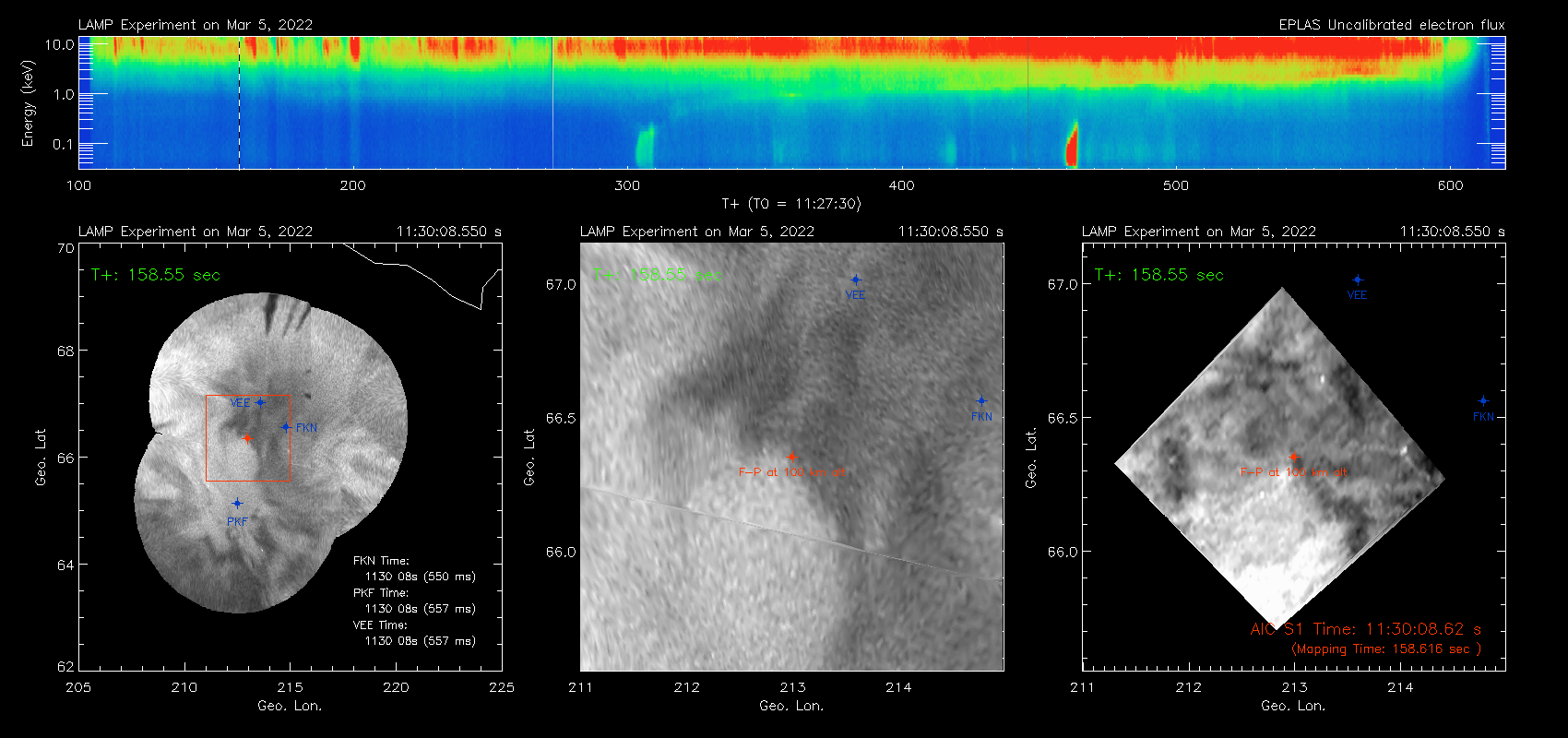The height and width of the screenshot is (738, 1568).
Task: Click the red footpoint marker in the AIC S1 image
Action: point(1293,457)
